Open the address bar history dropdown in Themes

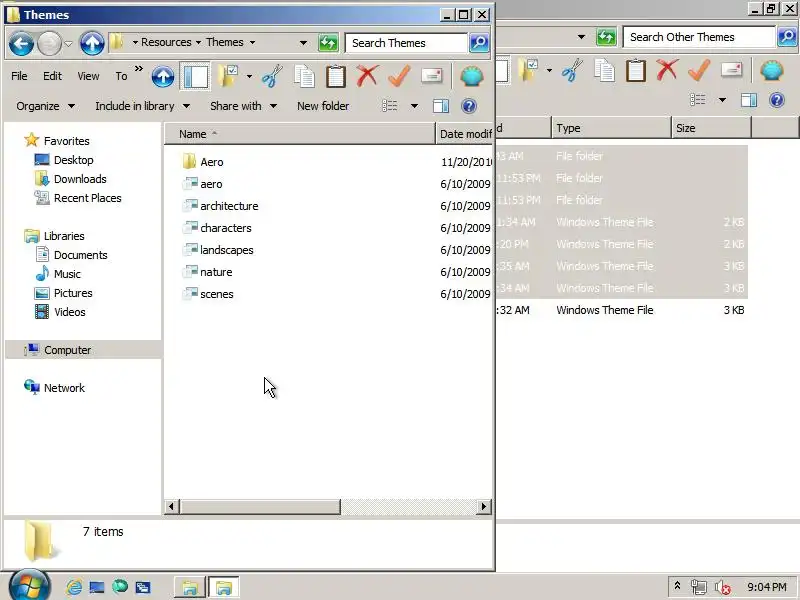pyautogui.click(x=303, y=43)
